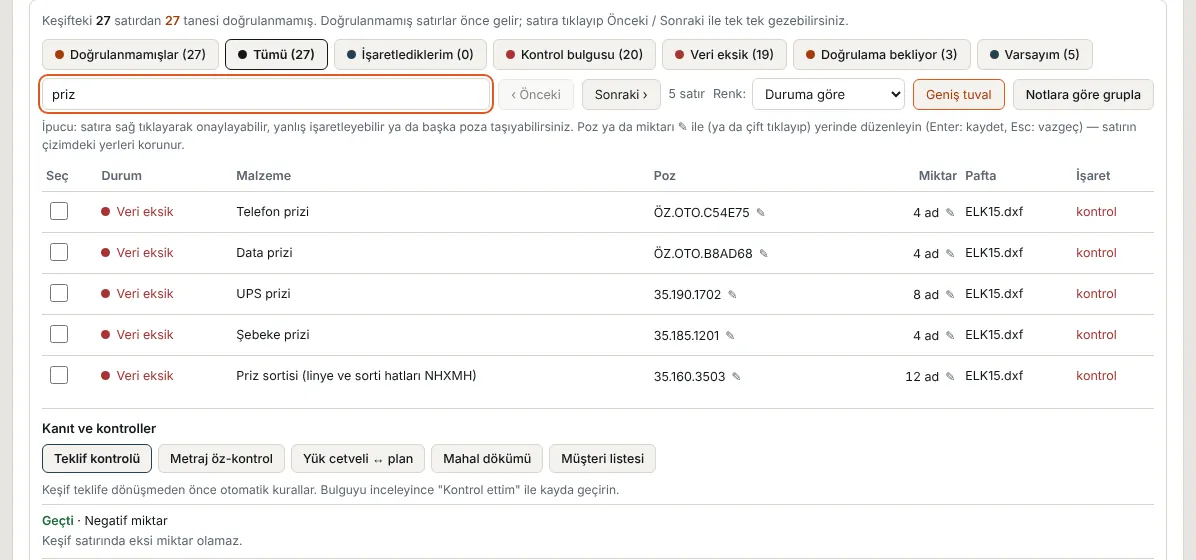
Task: Click the '12 ad' quantity value
Action: (922, 376)
